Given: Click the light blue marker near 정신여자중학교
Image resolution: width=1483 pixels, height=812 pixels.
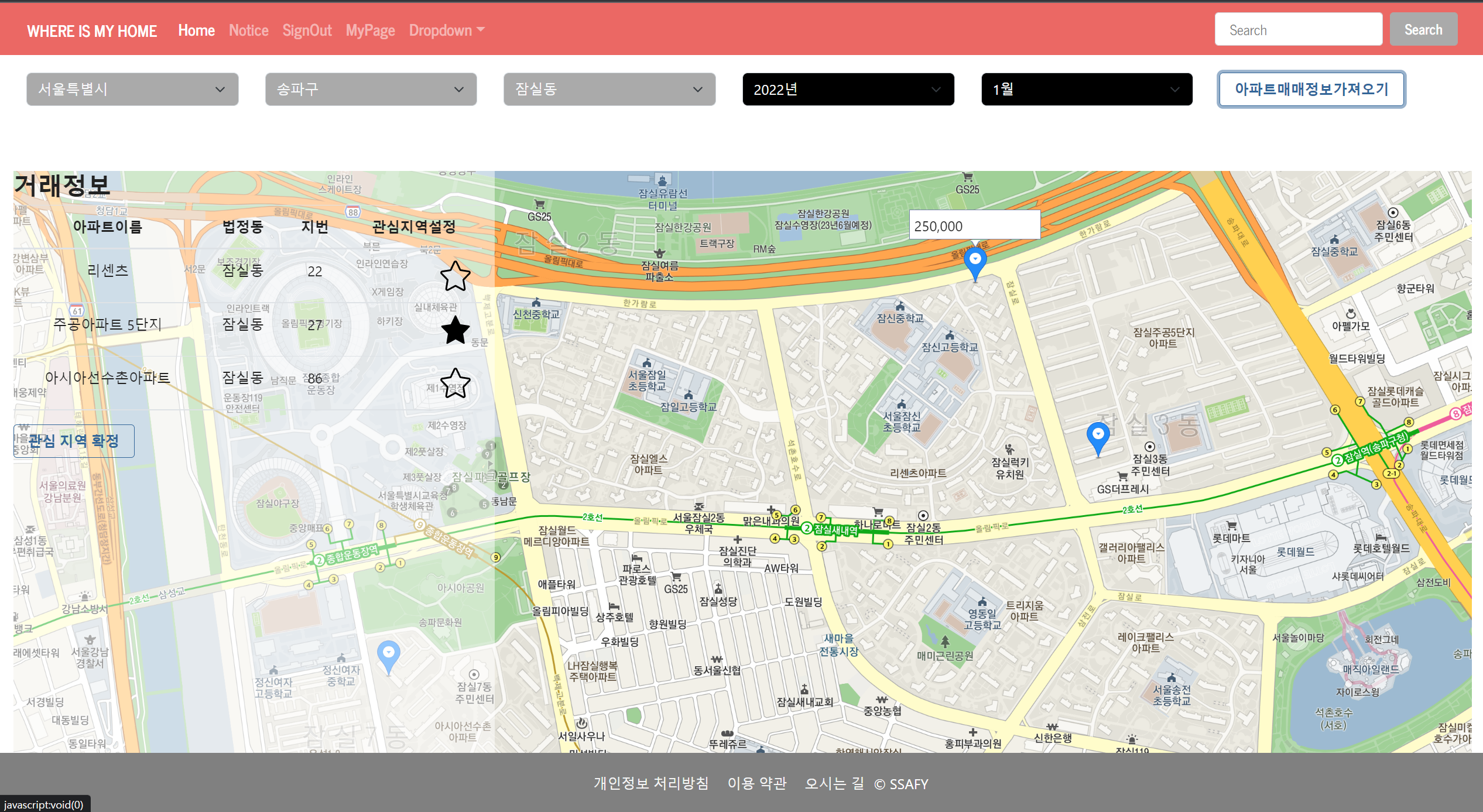Looking at the screenshot, I should point(388,654).
